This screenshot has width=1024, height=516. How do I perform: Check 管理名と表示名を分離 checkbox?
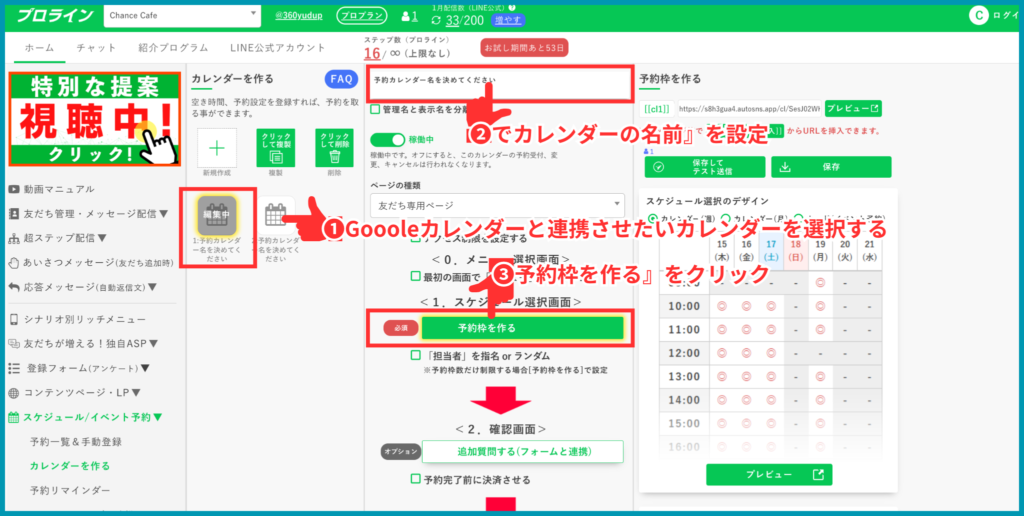tap(375, 109)
